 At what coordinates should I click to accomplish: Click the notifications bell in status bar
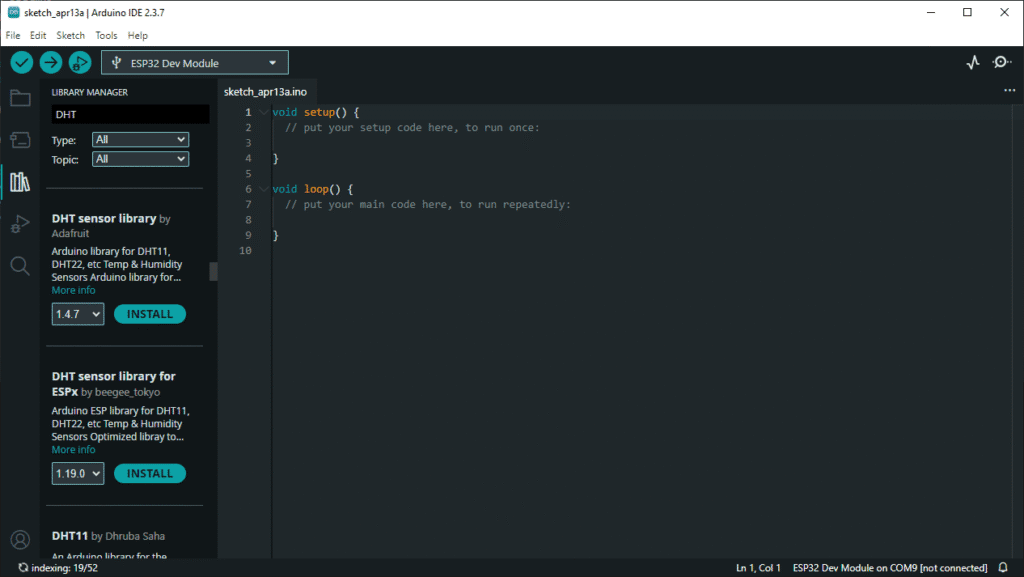point(1003,567)
